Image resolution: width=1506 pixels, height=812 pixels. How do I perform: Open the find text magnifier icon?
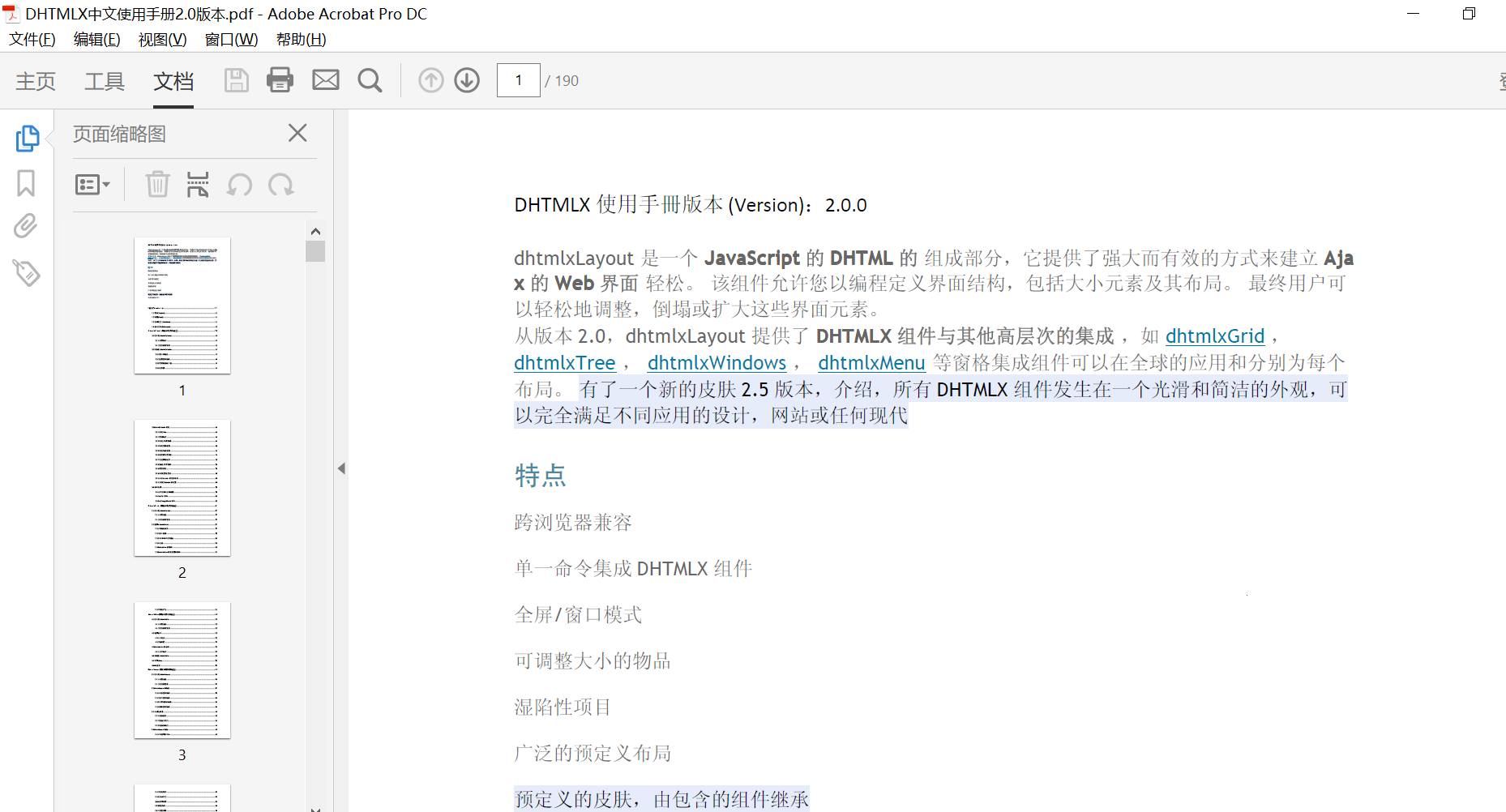370,80
